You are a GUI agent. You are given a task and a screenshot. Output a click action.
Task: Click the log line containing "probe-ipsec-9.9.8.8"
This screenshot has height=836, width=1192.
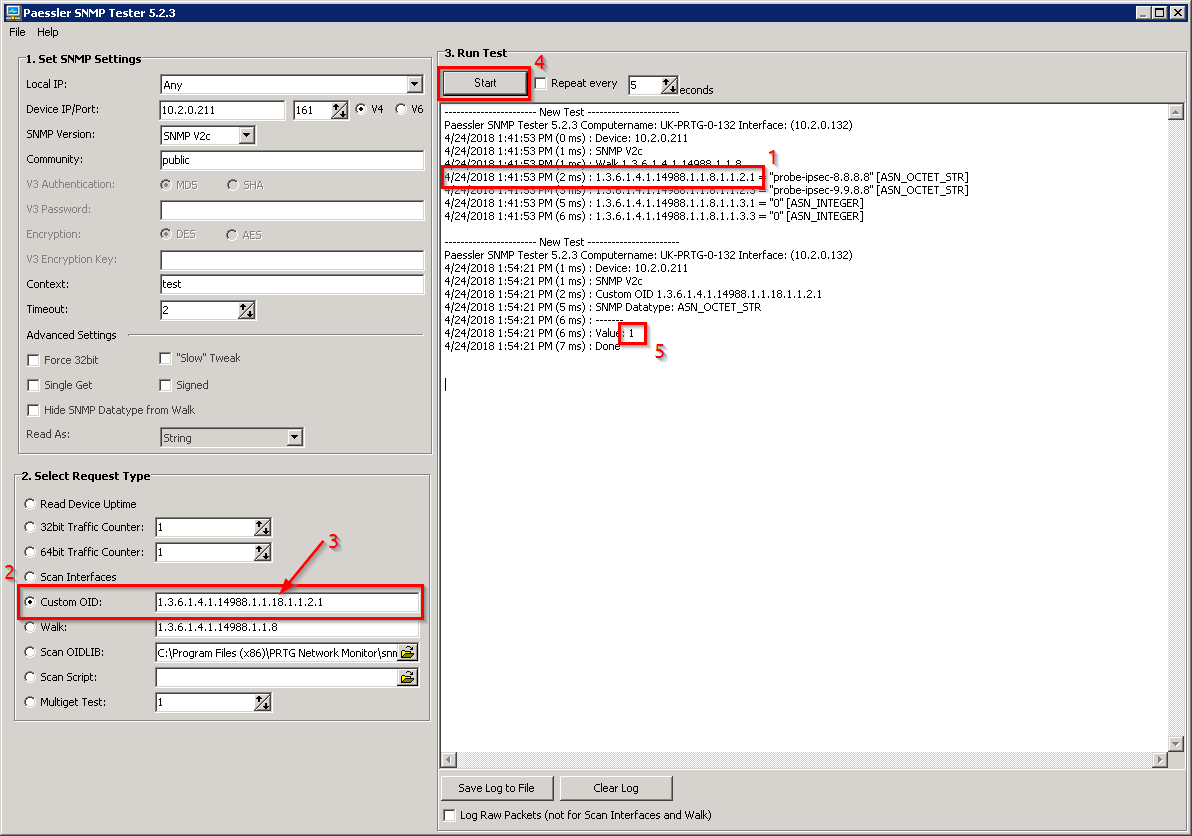706,191
